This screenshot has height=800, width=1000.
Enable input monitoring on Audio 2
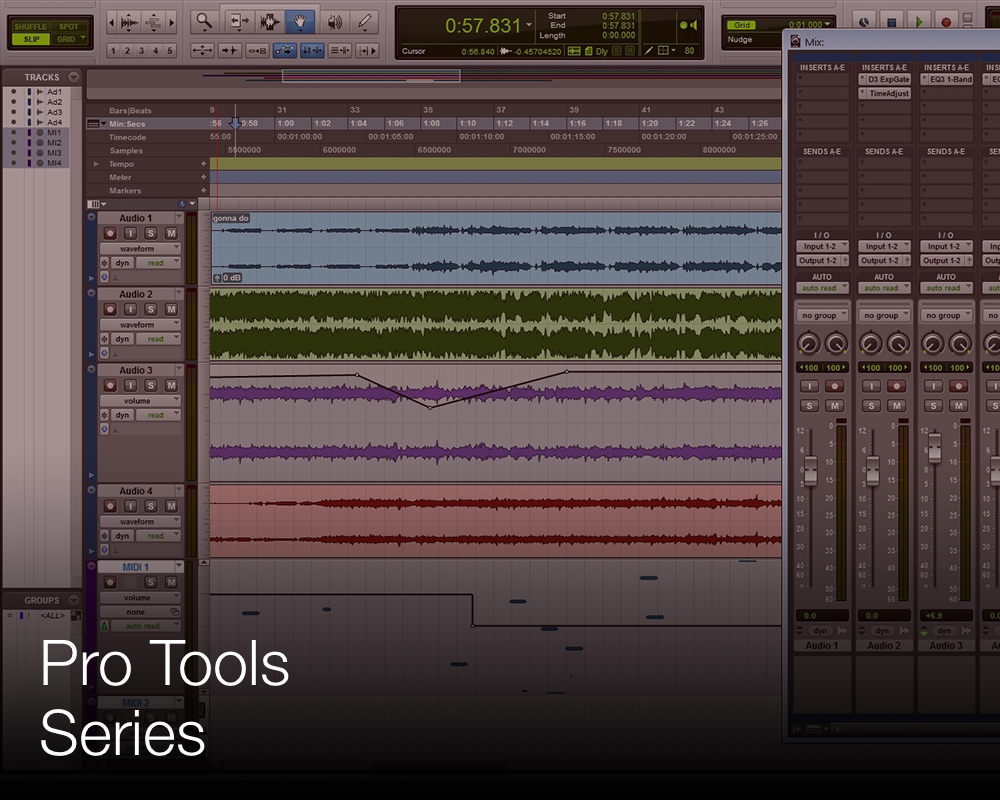130,309
